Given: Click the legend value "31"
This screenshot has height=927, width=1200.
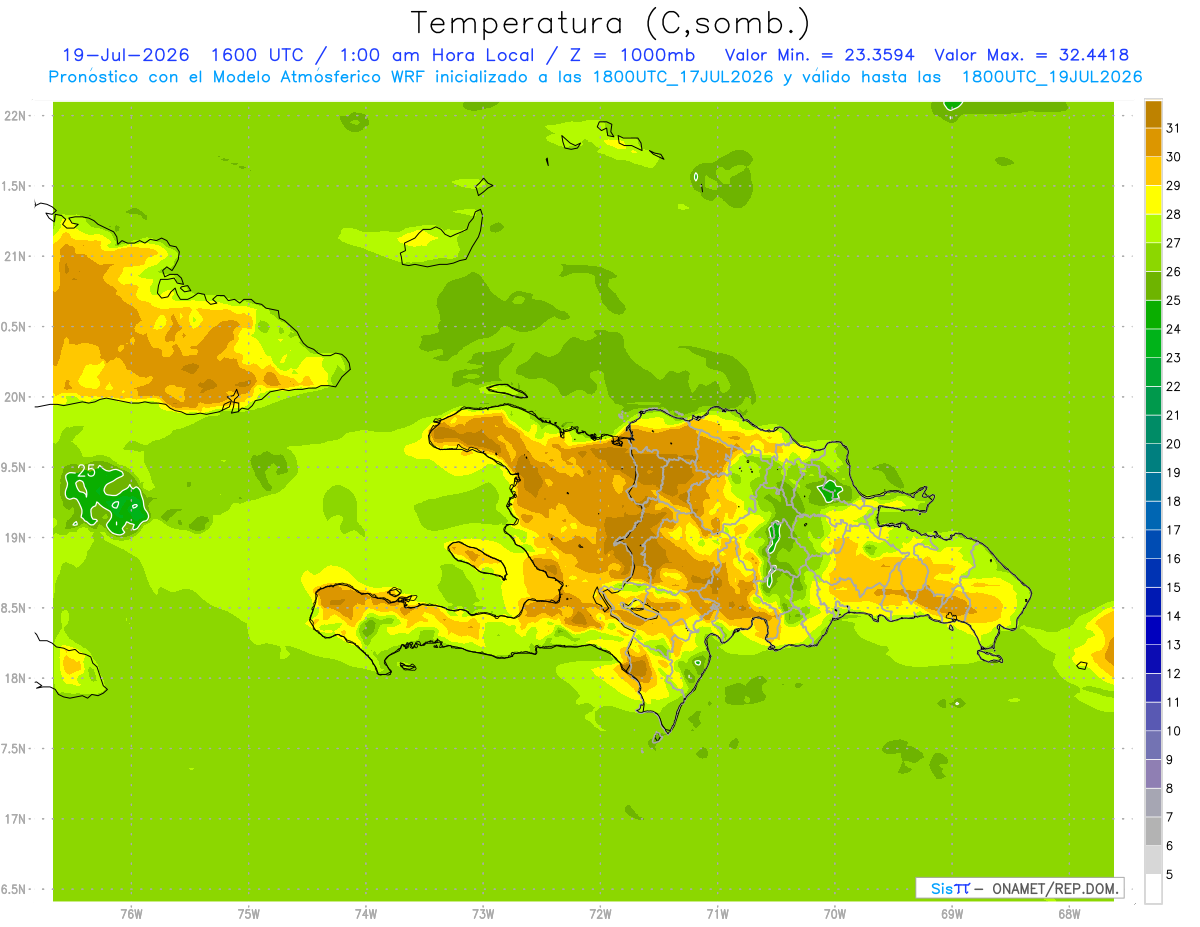Looking at the screenshot, I should coord(1174,128).
